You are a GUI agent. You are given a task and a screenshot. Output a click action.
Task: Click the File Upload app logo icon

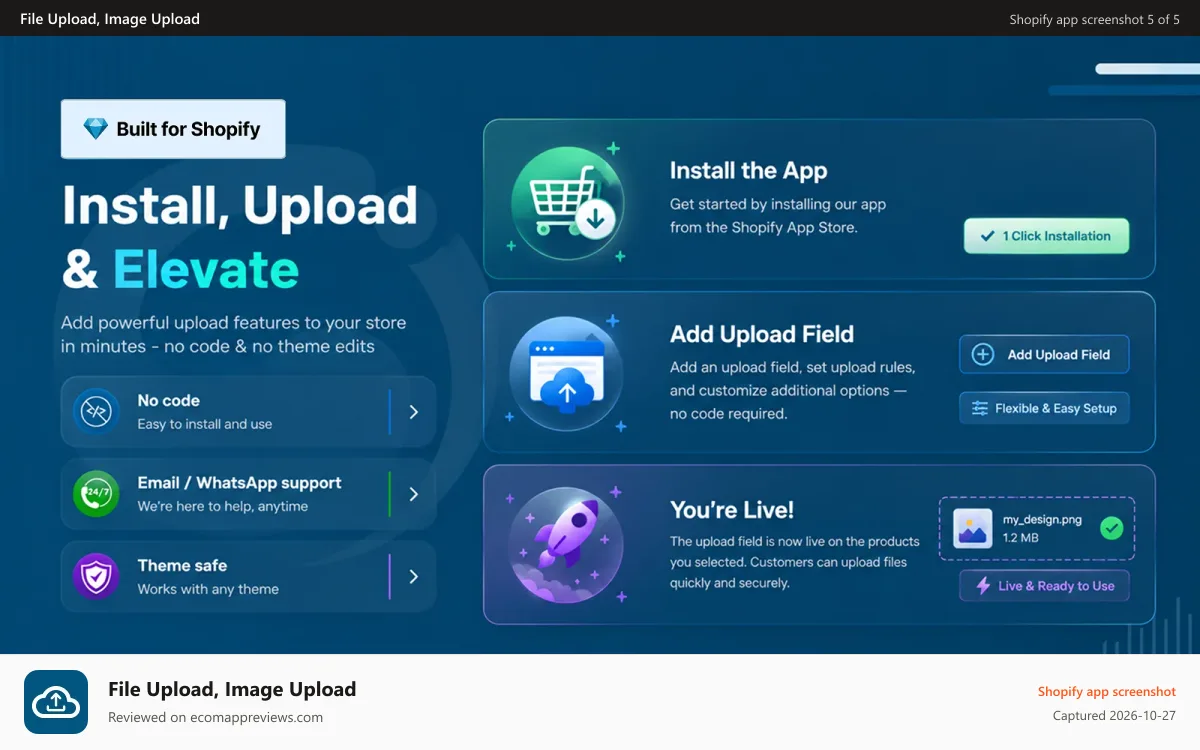56,702
